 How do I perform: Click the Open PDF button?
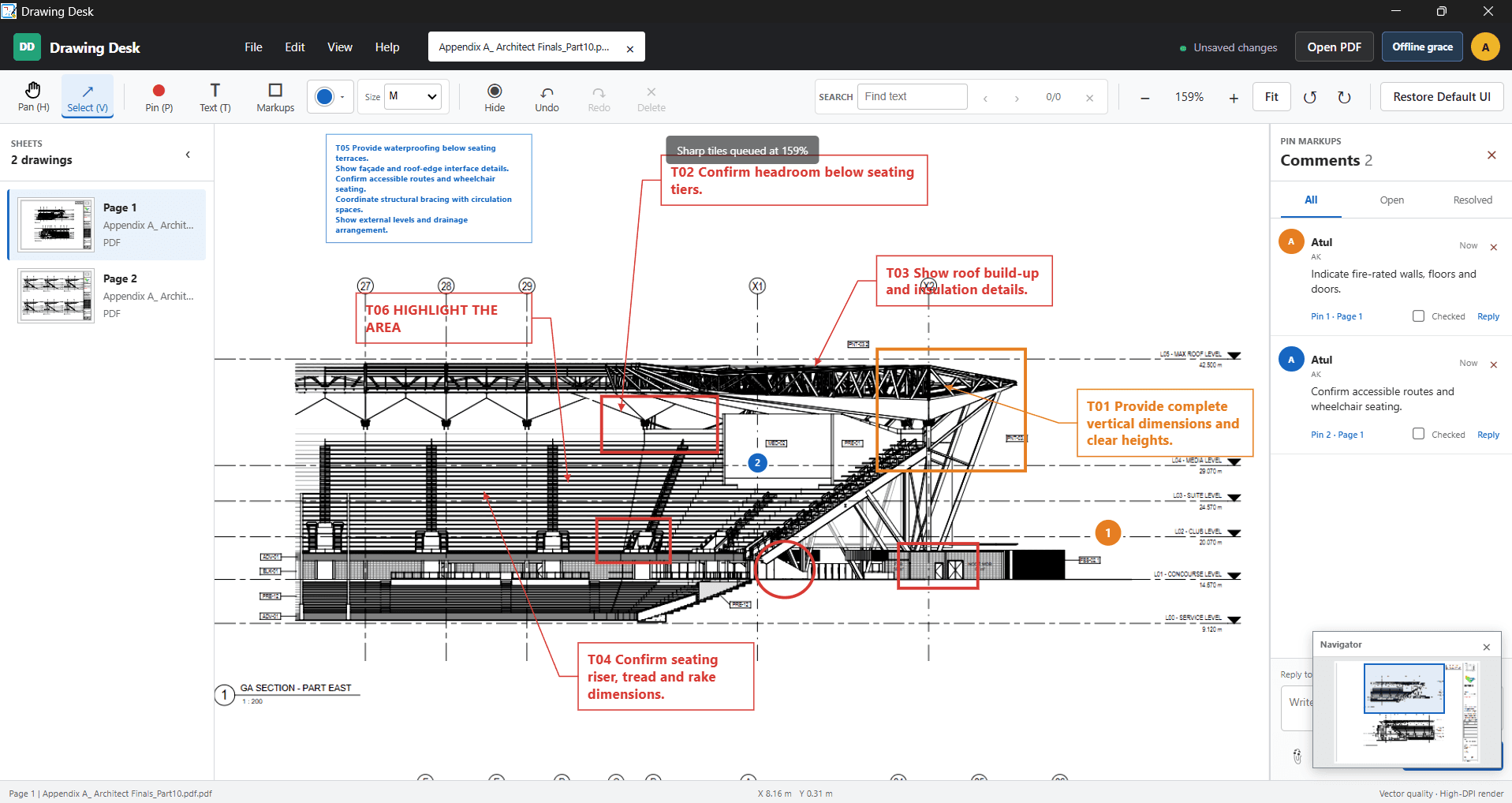point(1334,47)
